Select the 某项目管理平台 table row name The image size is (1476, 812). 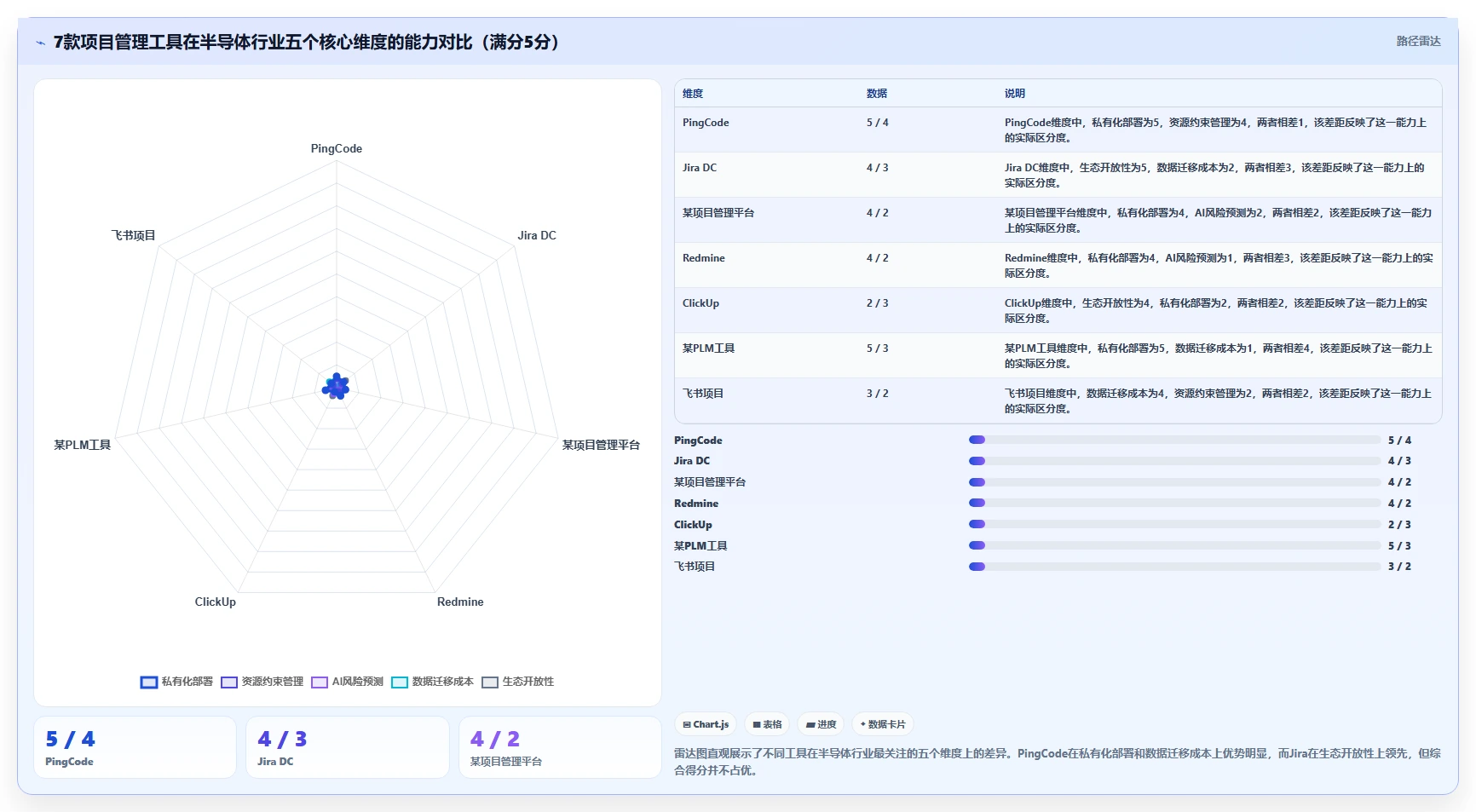tap(718, 213)
